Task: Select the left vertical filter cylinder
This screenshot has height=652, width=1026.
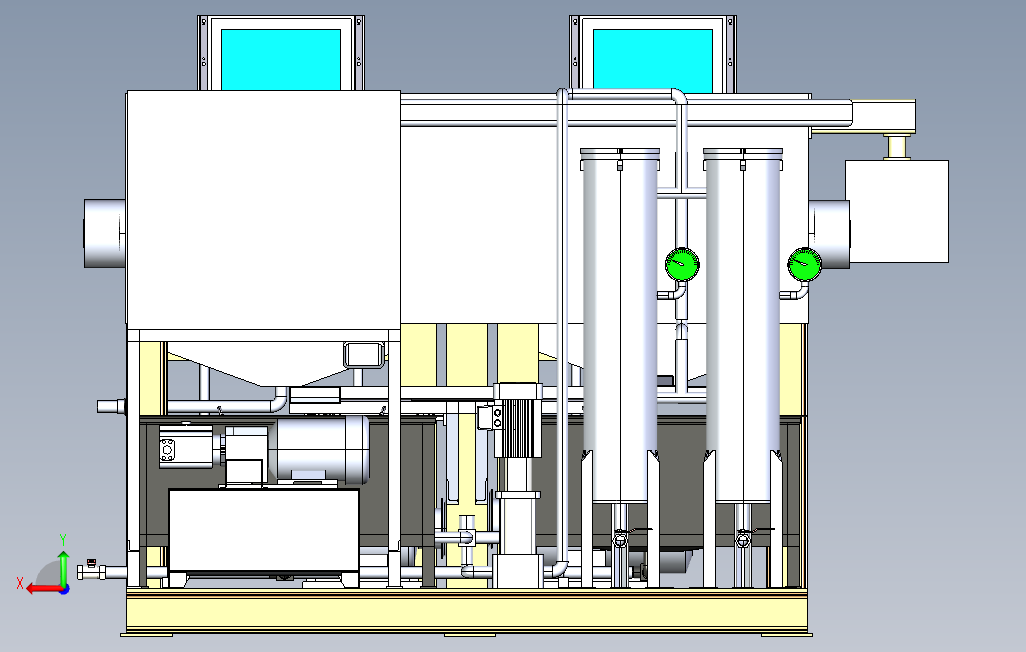Action: pyautogui.click(x=620, y=325)
